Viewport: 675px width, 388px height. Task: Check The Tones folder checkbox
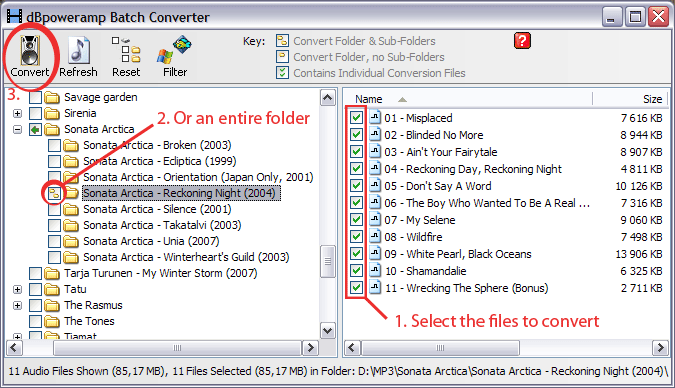[35, 321]
